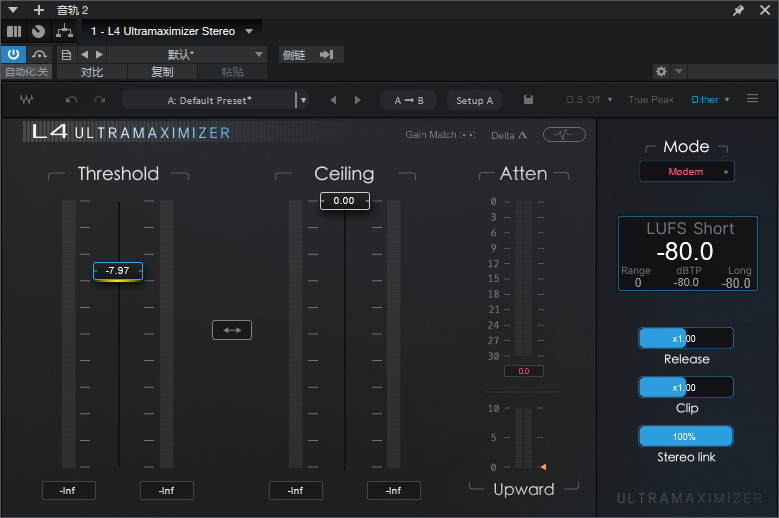Viewport: 779px width, 518px height.
Task: Click the right Ceiling -Inf peak readout
Action: (x=393, y=491)
